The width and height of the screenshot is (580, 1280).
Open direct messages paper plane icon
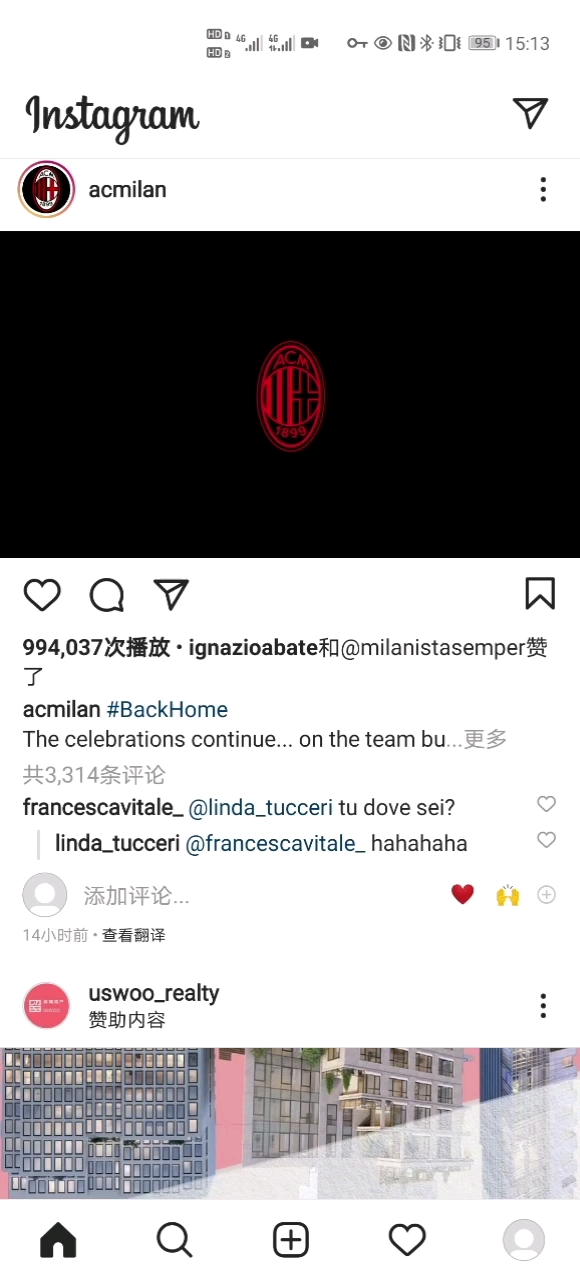[x=530, y=113]
